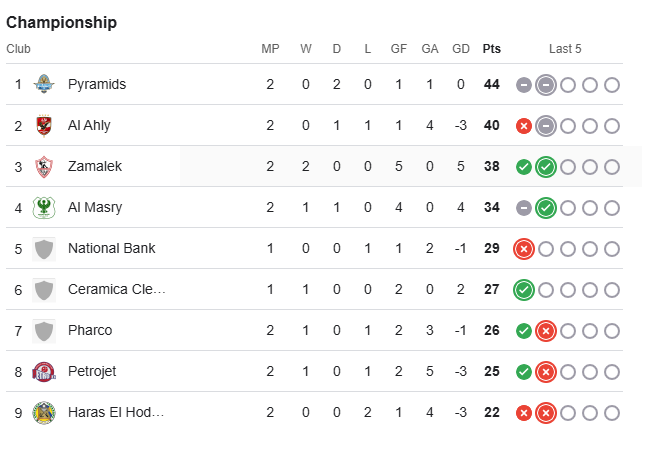Click Pharco's circled red loss icon
Viewport: 654px width, 451px height.
[546, 331]
